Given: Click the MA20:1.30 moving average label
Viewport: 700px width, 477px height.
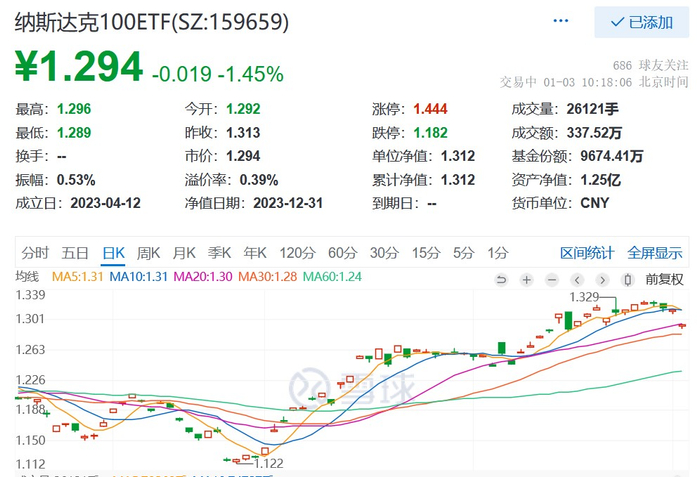Looking at the screenshot, I should click(x=203, y=277).
